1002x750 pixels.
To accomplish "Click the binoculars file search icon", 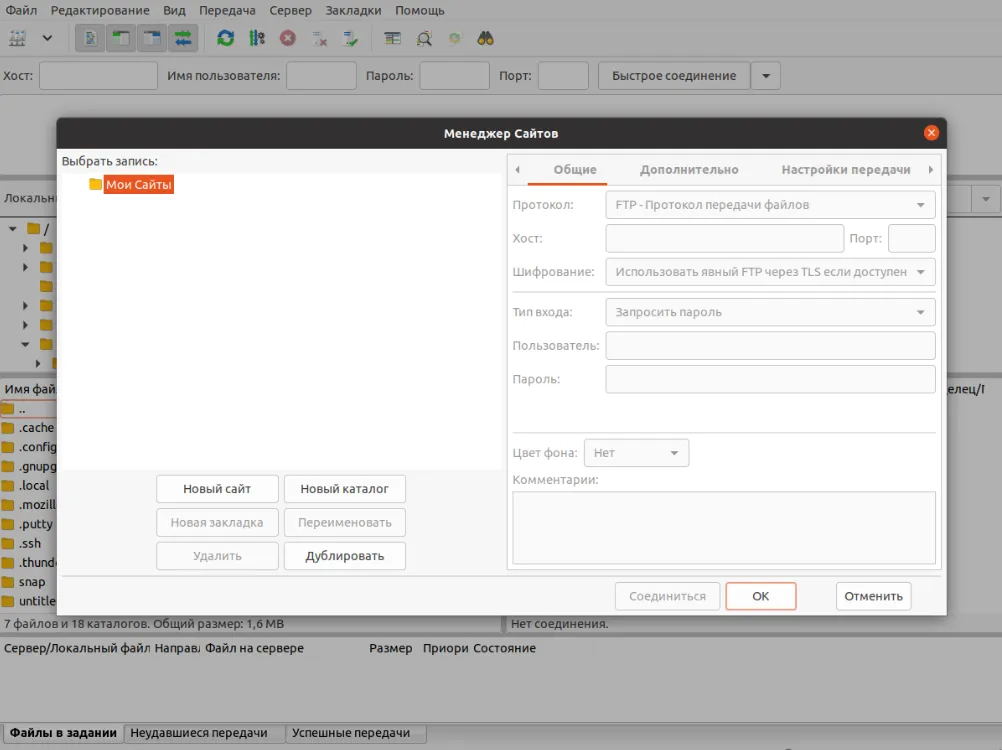I will (486, 38).
